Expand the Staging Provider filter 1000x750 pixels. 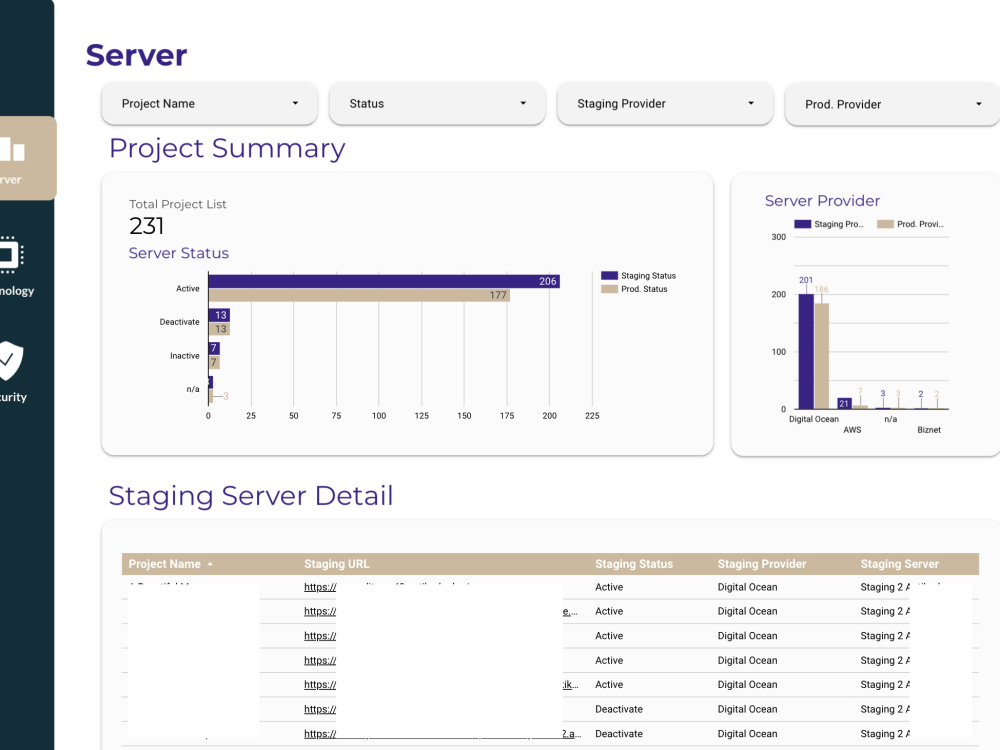665,103
